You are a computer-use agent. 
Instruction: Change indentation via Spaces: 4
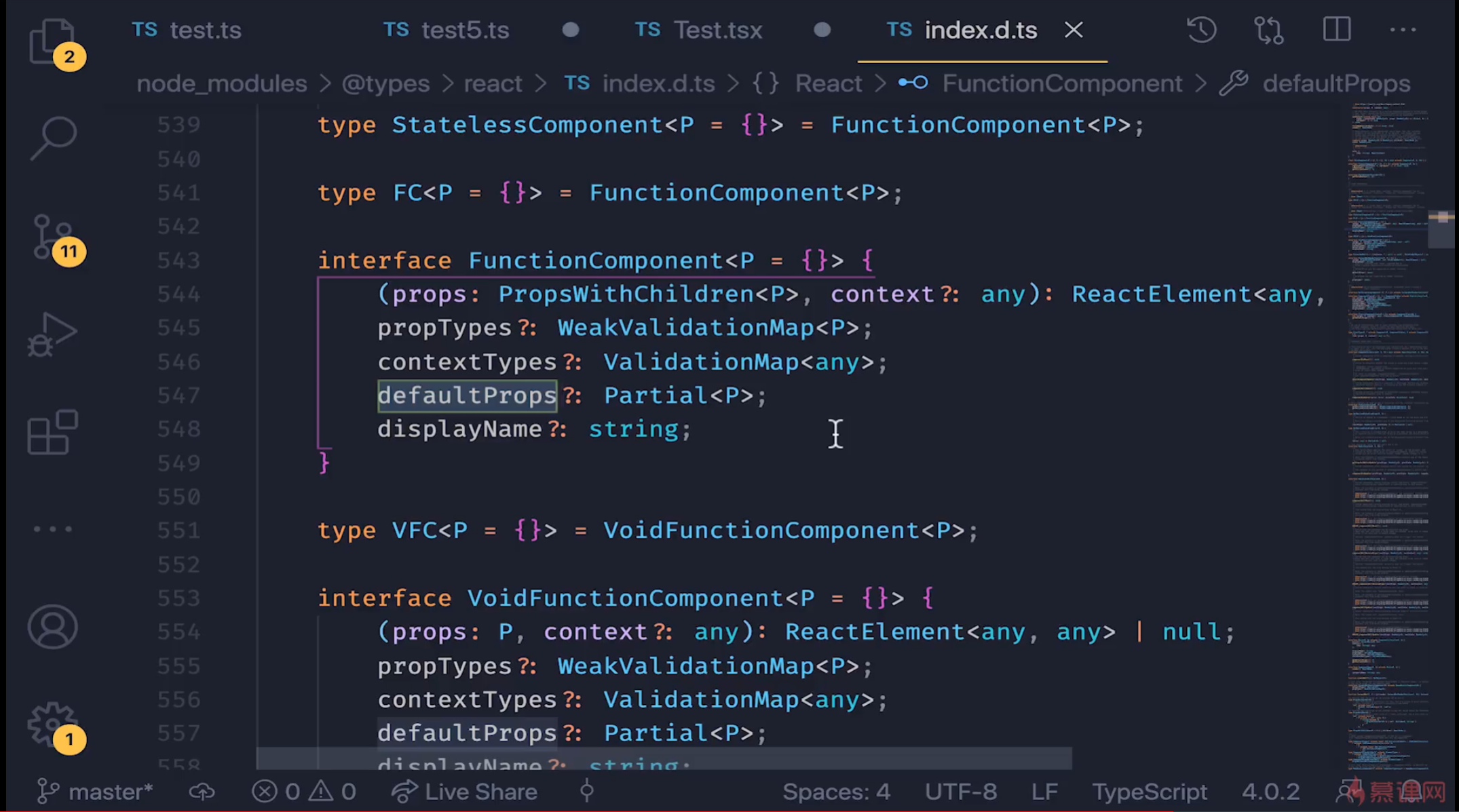click(x=836, y=791)
